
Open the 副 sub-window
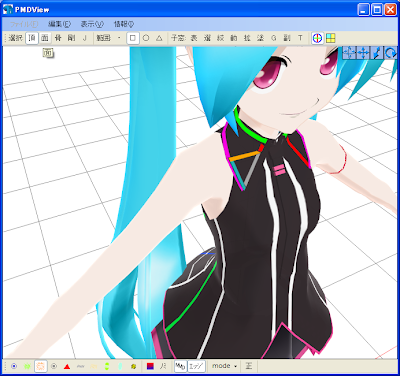[x=287, y=38]
